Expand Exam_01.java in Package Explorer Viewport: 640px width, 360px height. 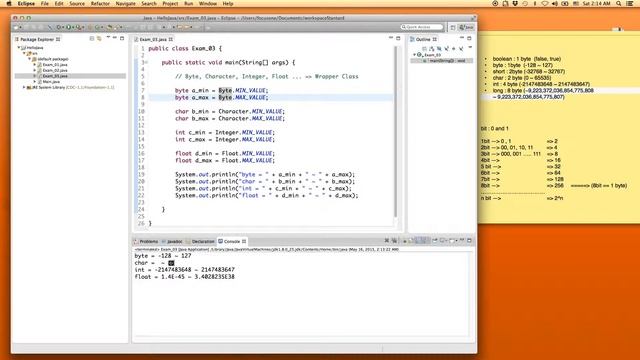click(x=34, y=65)
